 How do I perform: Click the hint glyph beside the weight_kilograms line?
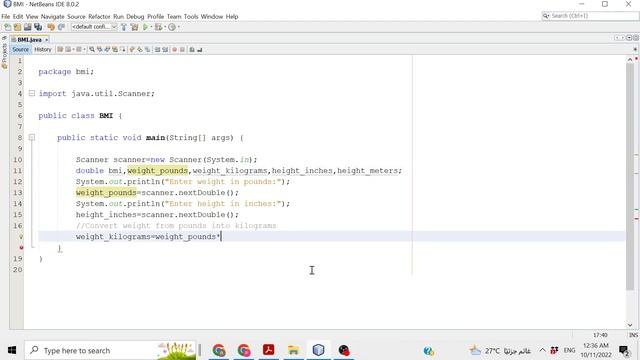tap(21, 237)
